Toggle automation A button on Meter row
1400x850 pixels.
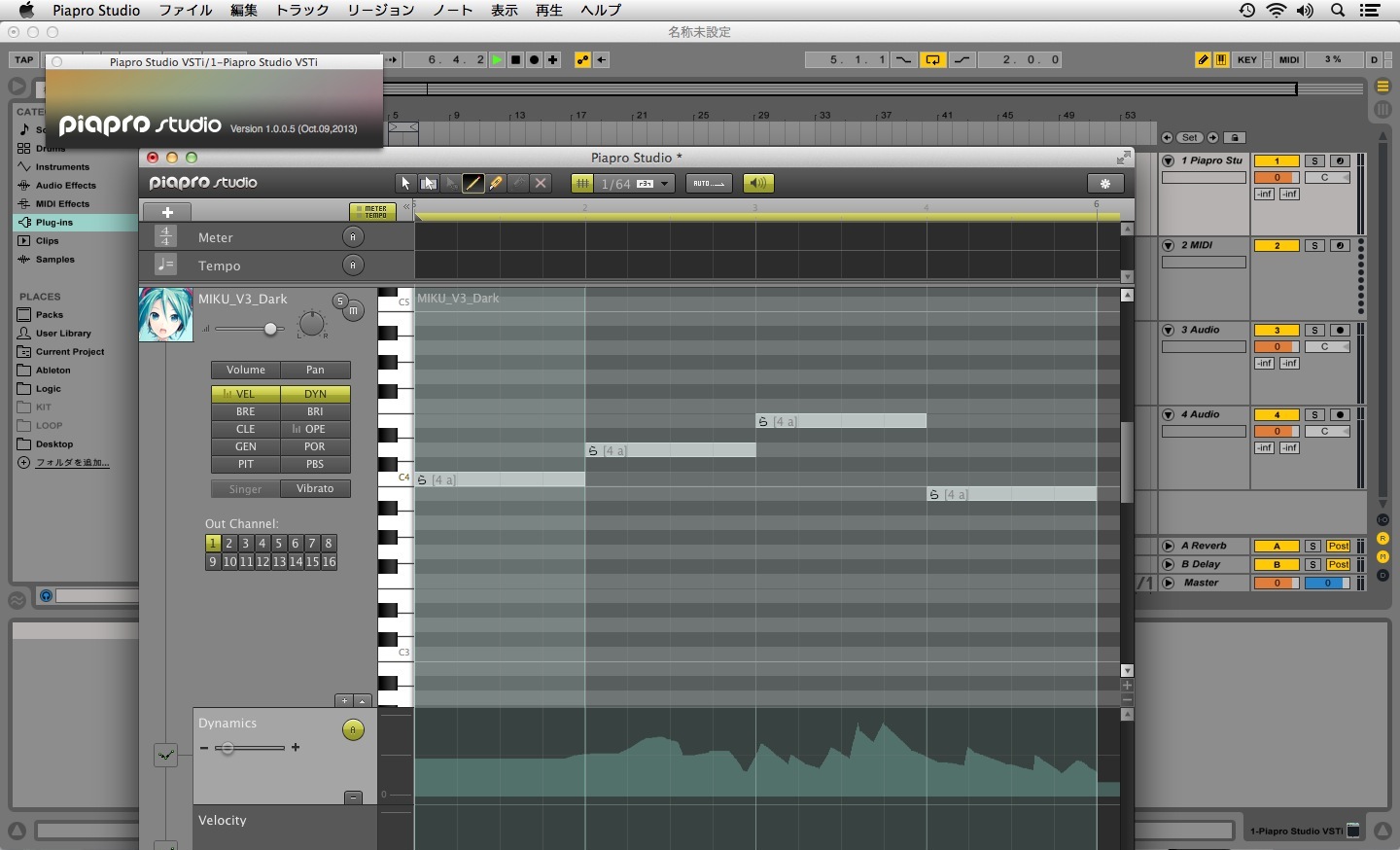coord(353,236)
